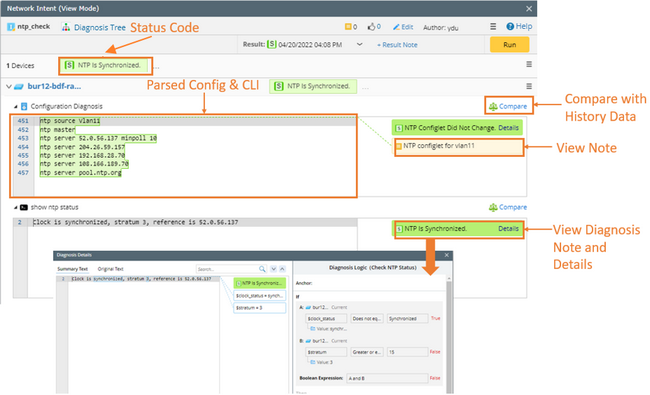The height and width of the screenshot is (395, 650).
Task: Click the device icon in condition A
Action: (308, 308)
